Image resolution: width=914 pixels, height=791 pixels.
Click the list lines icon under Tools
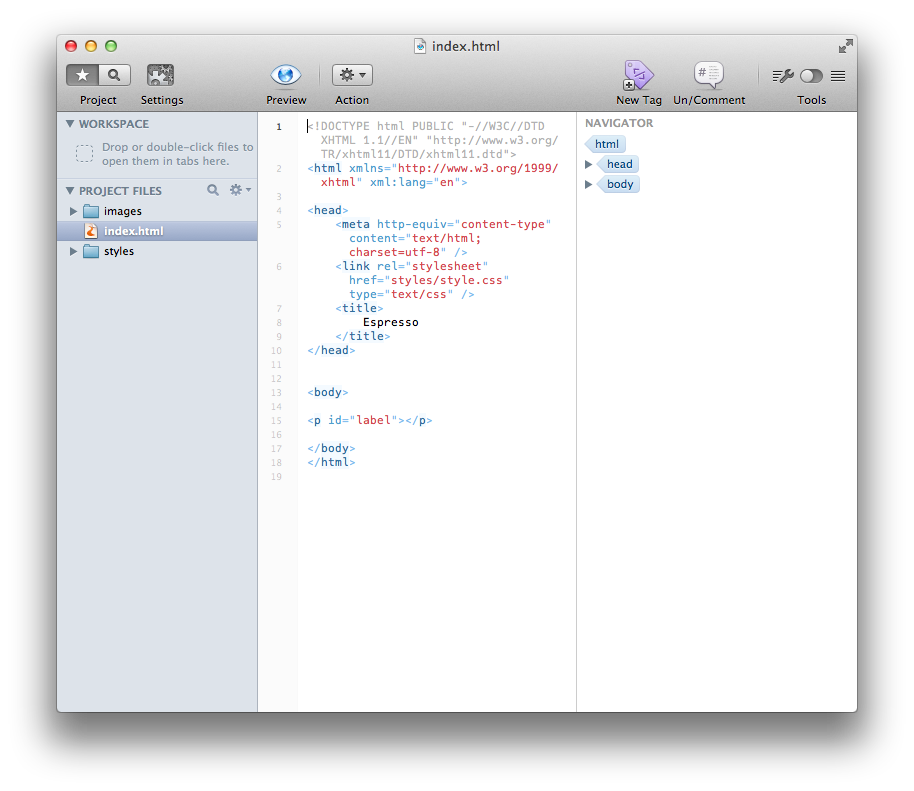(x=838, y=76)
